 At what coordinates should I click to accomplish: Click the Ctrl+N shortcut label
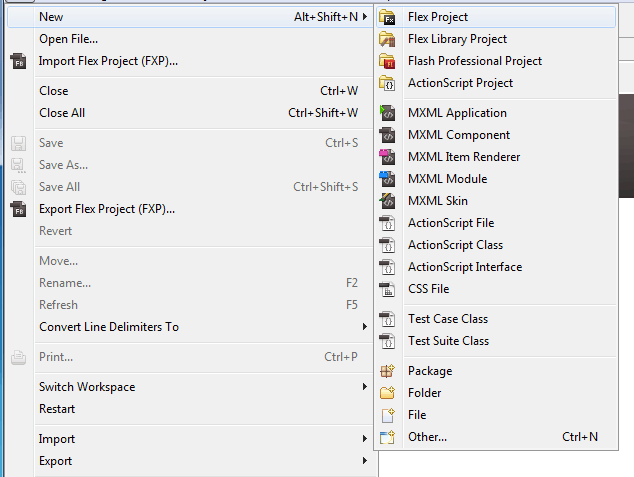pos(580,437)
